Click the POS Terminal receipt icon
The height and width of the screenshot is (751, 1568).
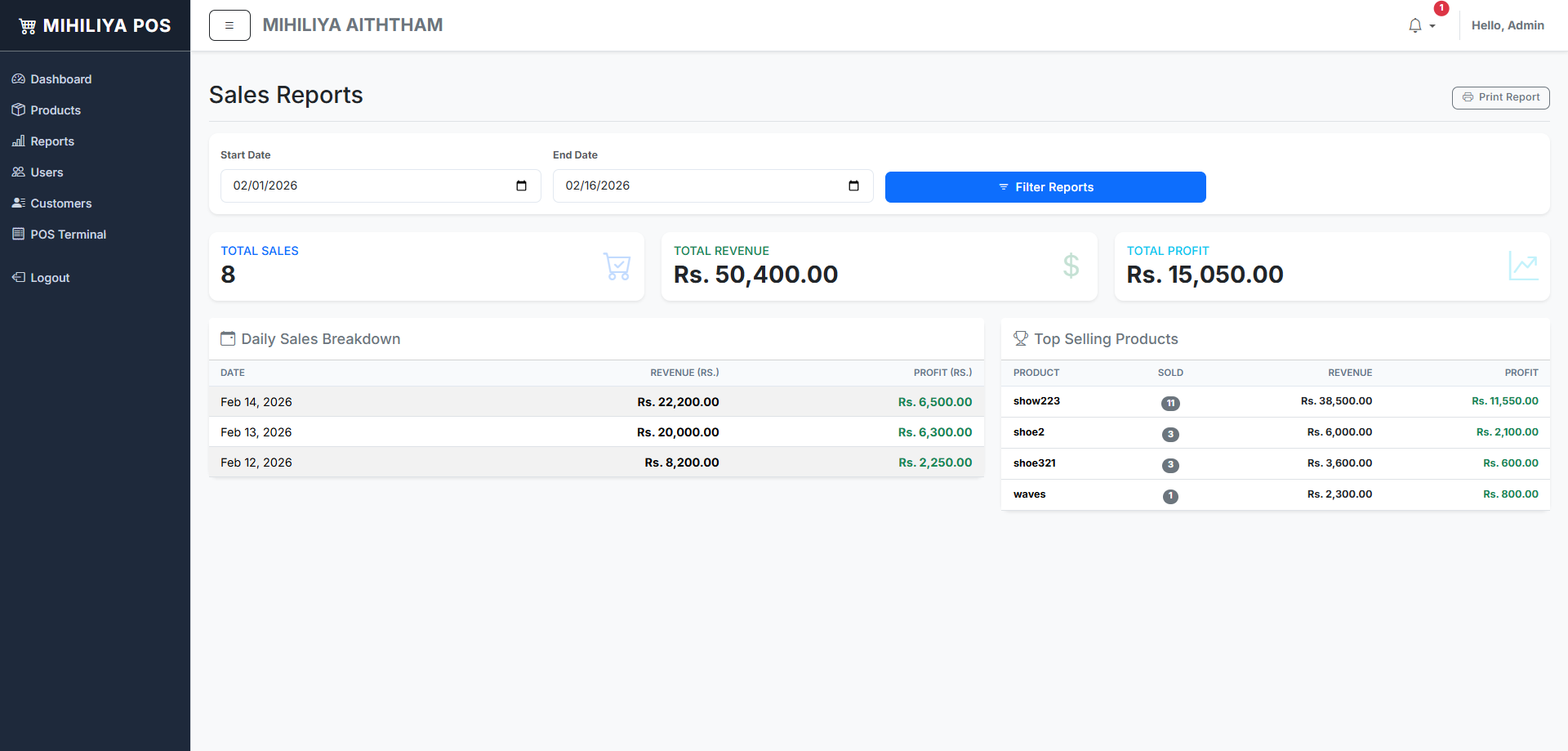click(18, 235)
